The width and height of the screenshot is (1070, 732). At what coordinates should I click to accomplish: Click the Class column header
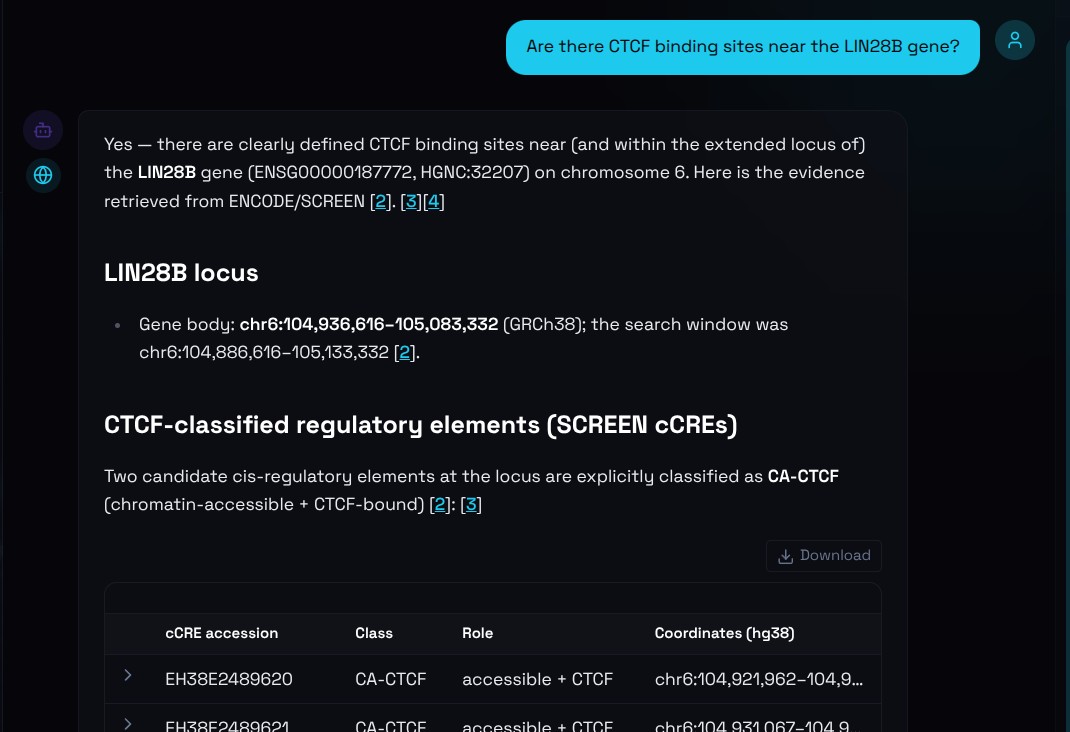[x=374, y=633]
